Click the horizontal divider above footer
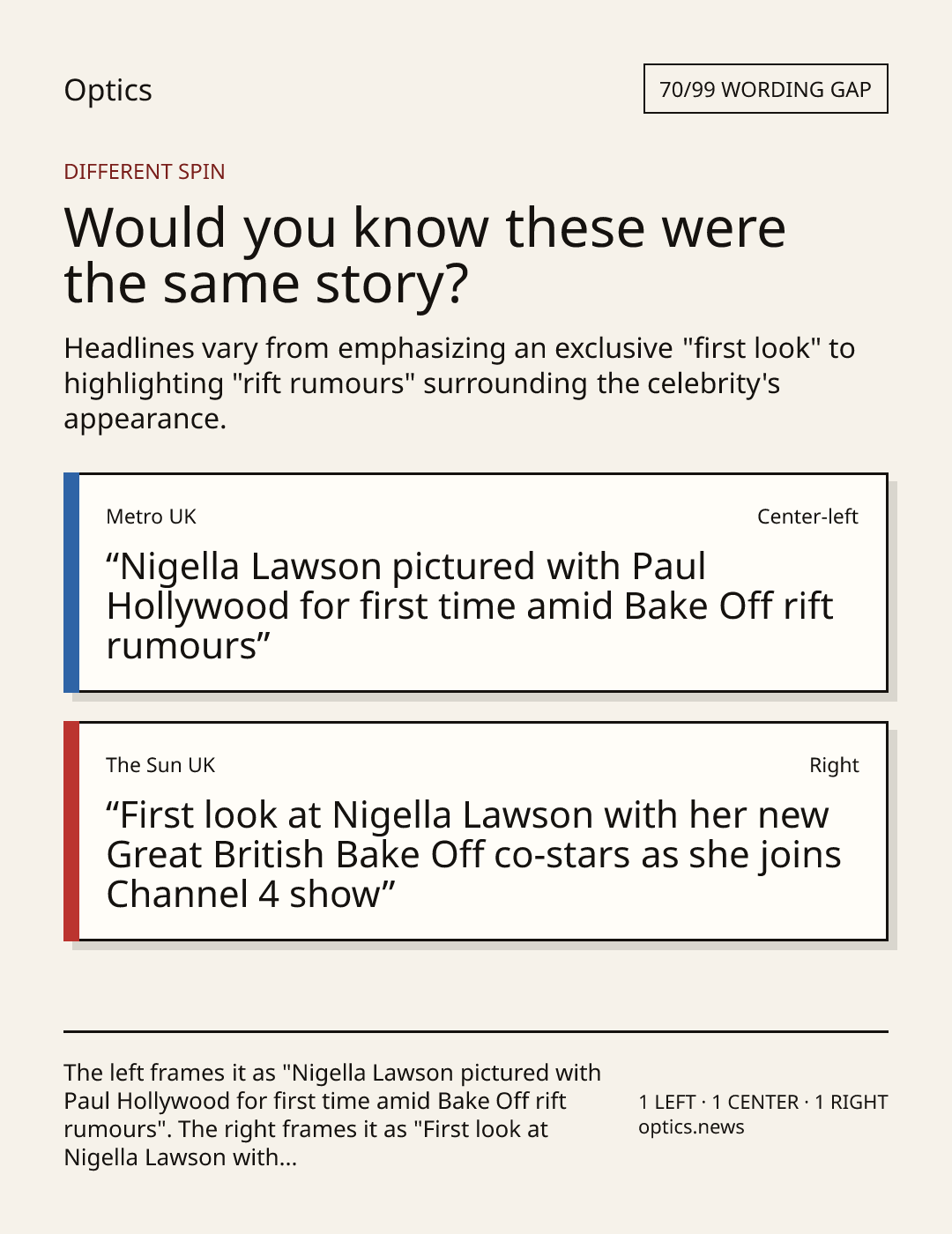This screenshot has width=952, height=1234. pos(476,1030)
